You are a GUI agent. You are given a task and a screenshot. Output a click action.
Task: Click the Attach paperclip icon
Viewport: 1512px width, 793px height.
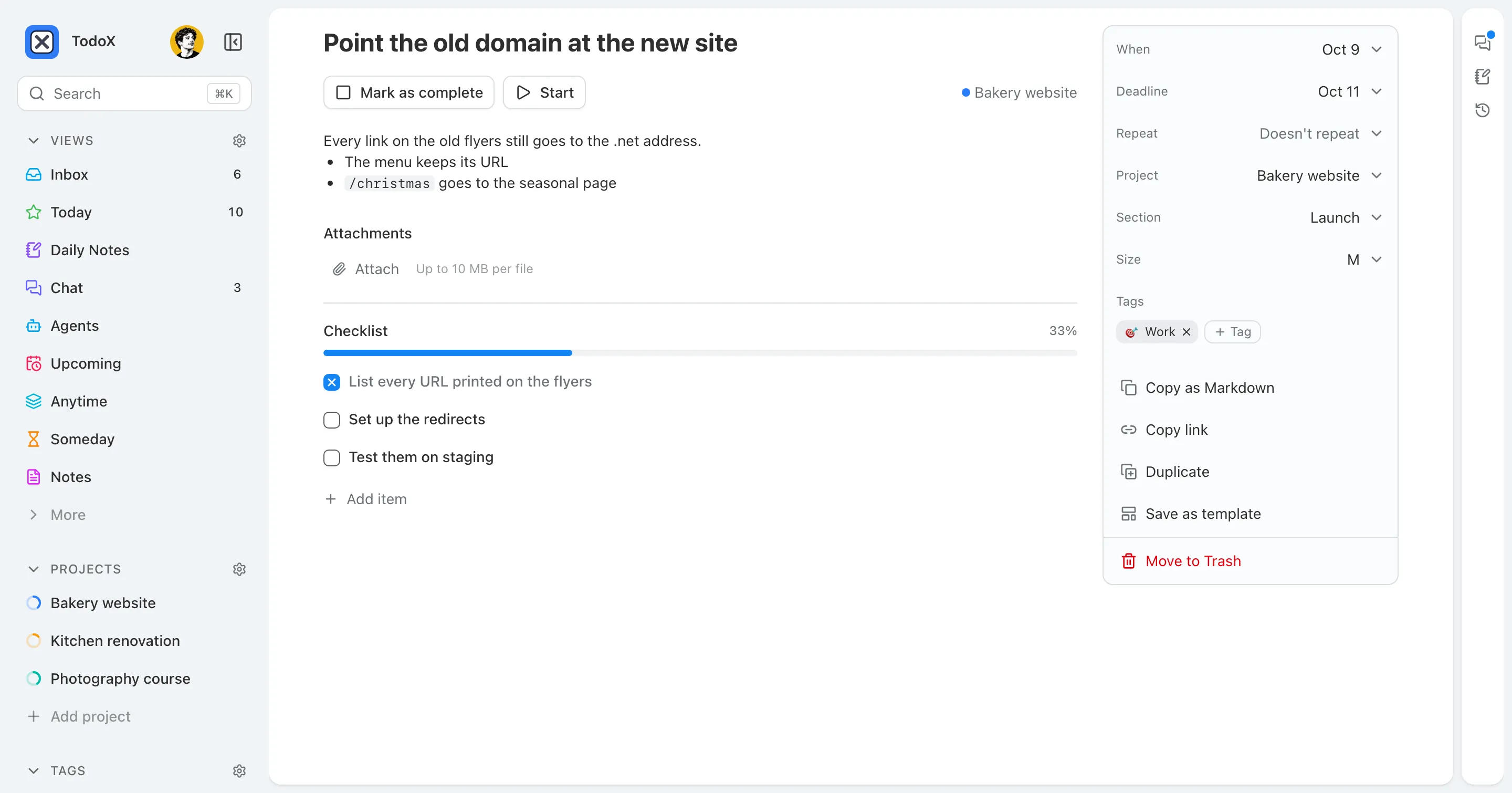(339, 269)
